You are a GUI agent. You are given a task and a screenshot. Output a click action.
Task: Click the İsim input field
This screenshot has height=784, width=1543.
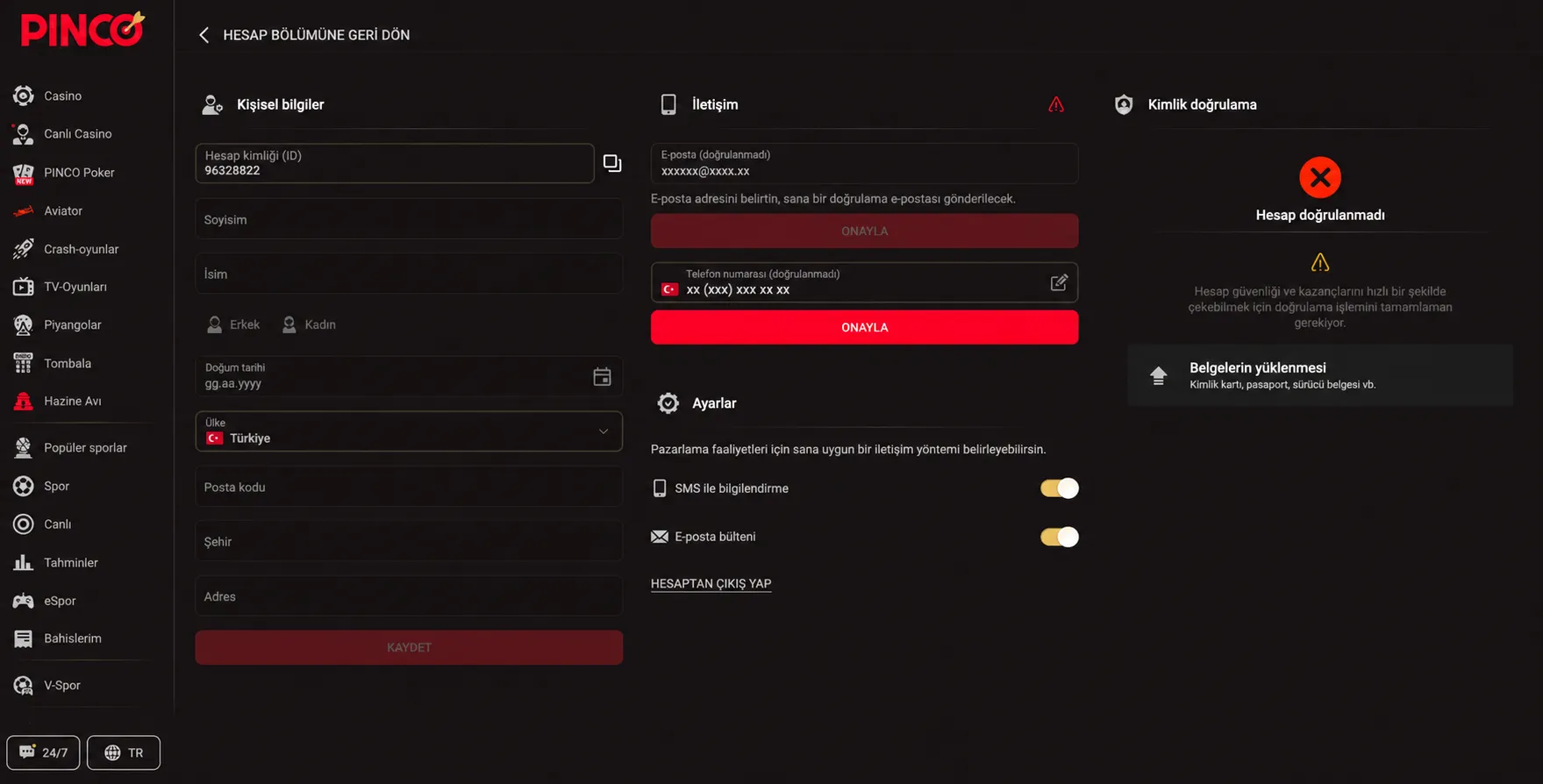coord(409,274)
